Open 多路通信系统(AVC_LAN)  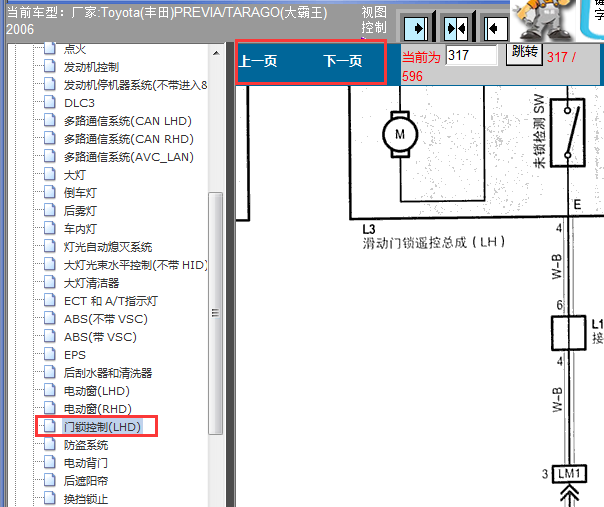click(x=129, y=157)
